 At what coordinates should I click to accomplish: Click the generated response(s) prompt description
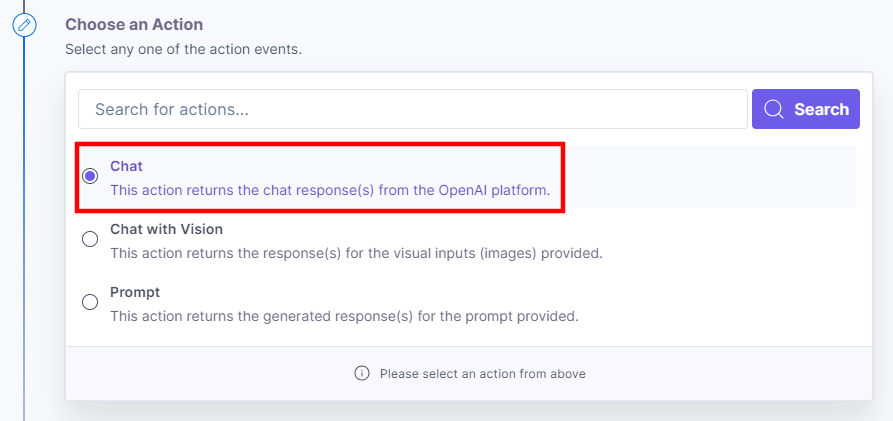[344, 316]
